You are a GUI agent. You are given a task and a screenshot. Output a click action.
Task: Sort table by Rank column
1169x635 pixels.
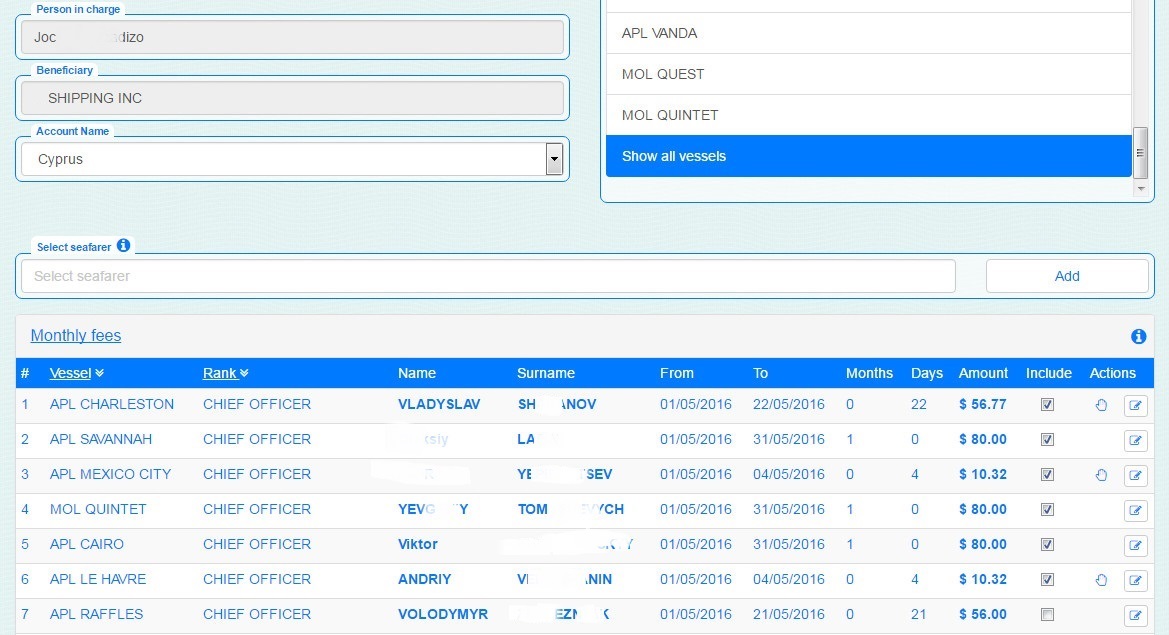(225, 373)
